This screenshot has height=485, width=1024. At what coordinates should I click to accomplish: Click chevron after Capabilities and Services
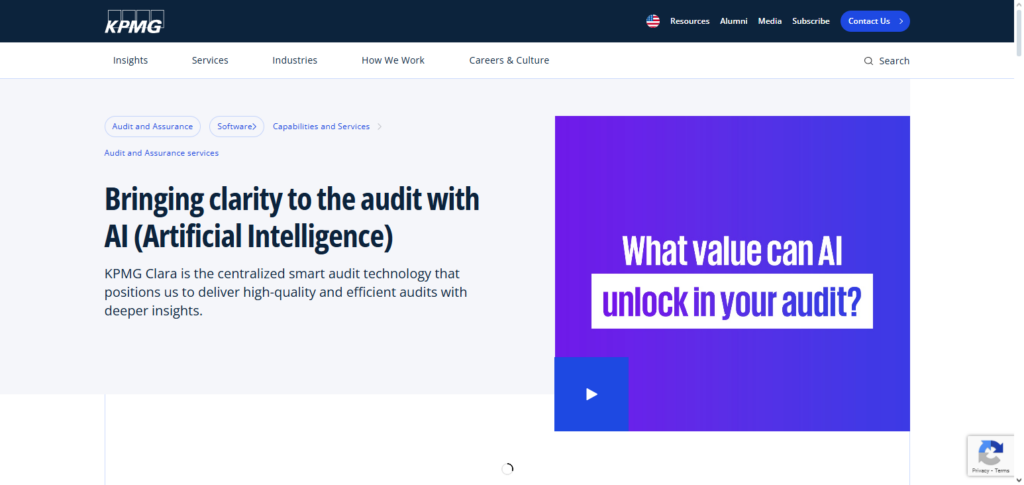pos(379,127)
